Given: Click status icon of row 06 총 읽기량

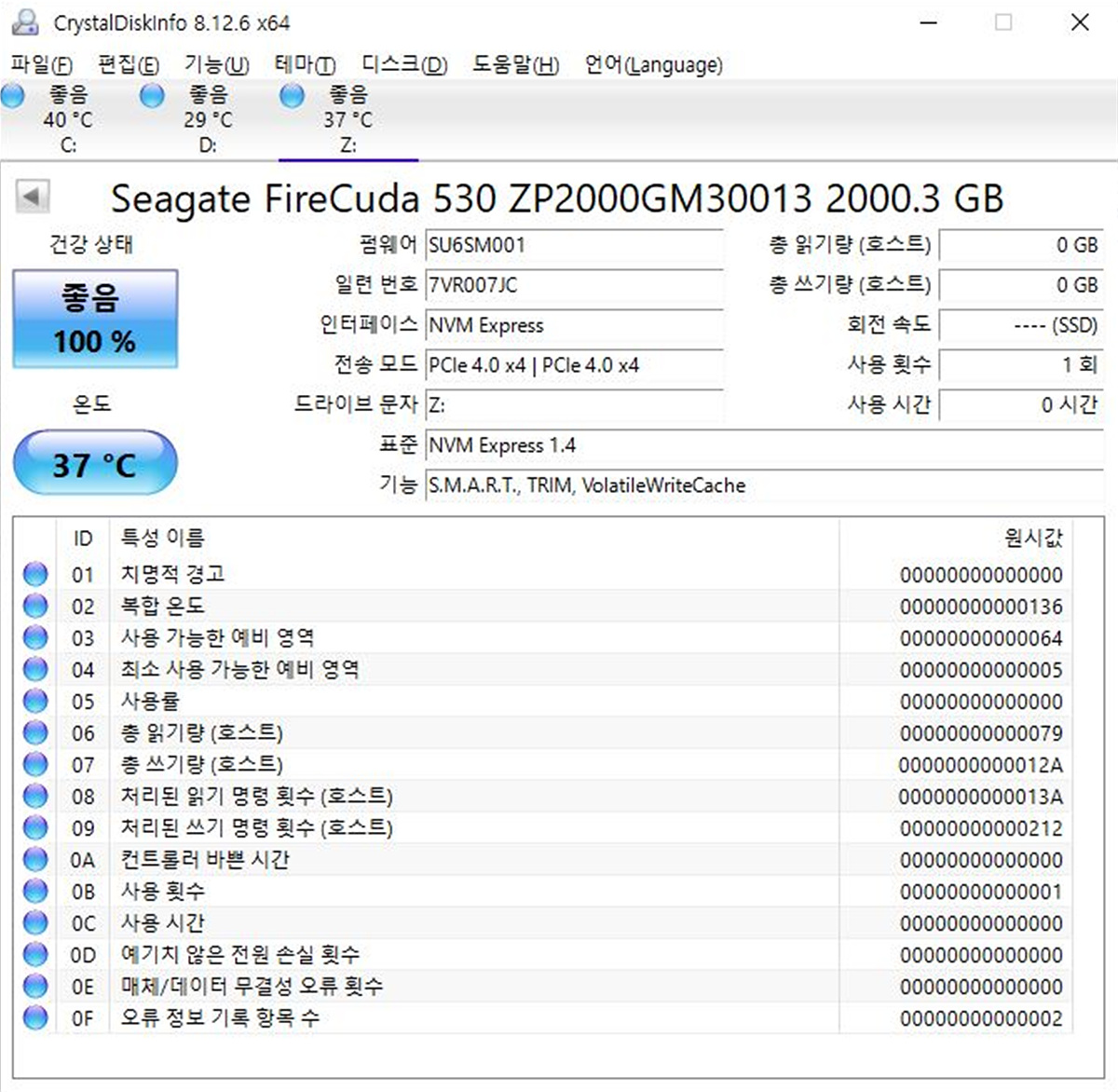Looking at the screenshot, I should (35, 732).
